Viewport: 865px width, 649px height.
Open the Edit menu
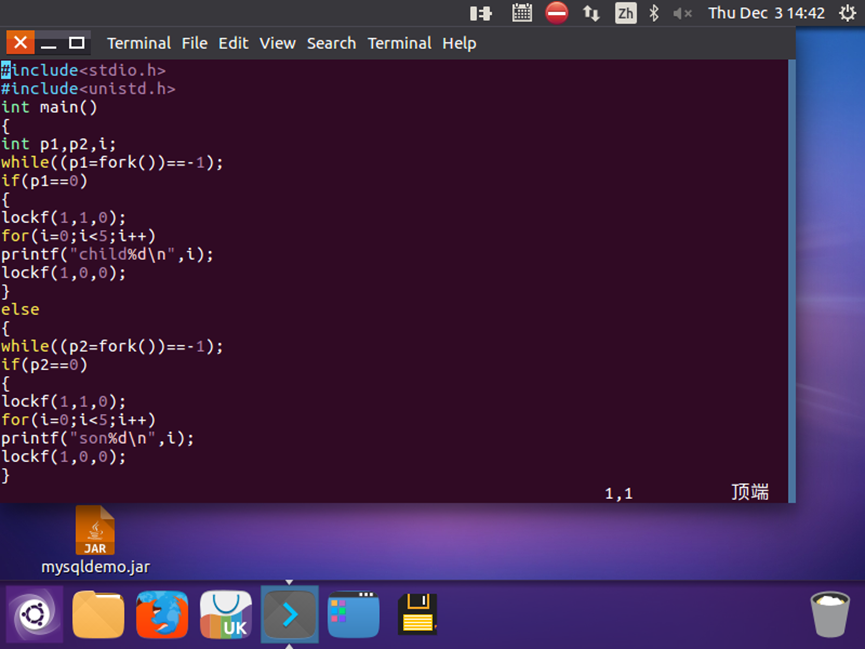tap(233, 43)
